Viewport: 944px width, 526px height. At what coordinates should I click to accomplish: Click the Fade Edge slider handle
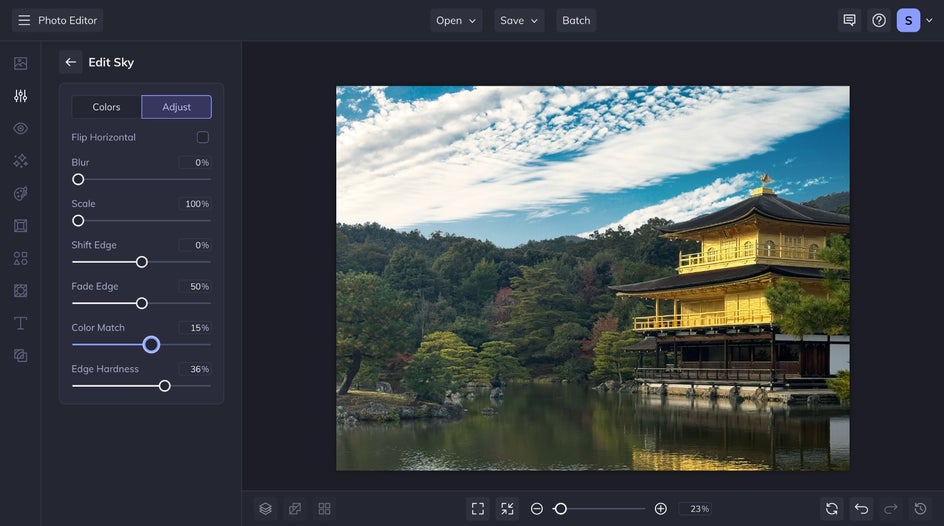pos(141,303)
